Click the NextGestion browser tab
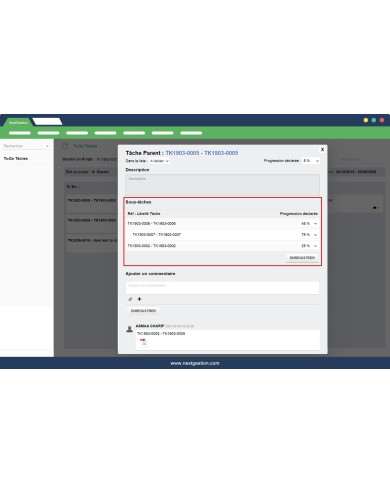This screenshot has width=390, height=484. [18, 122]
